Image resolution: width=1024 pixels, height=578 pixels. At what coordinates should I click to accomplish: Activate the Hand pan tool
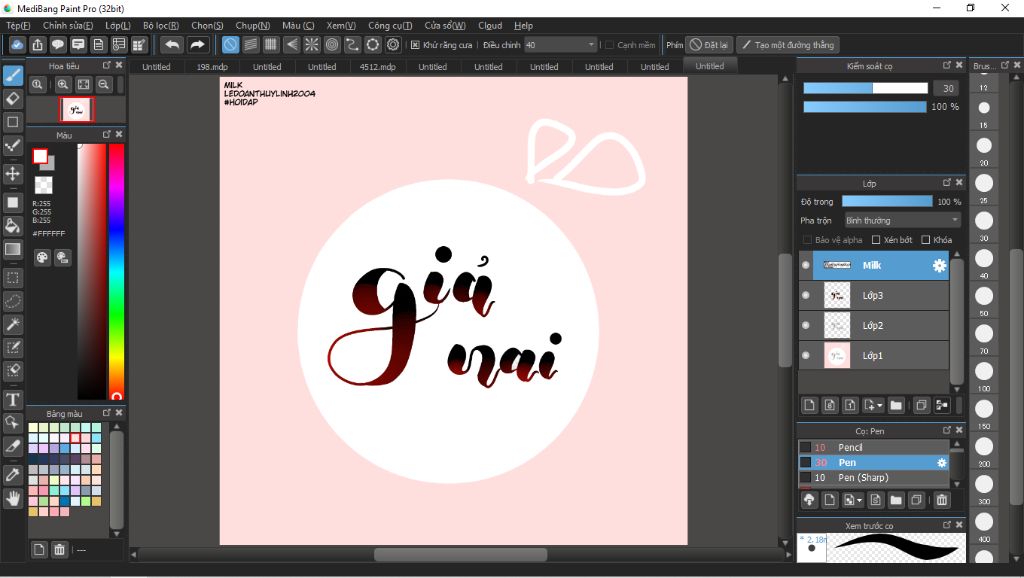pyautogui.click(x=13, y=497)
